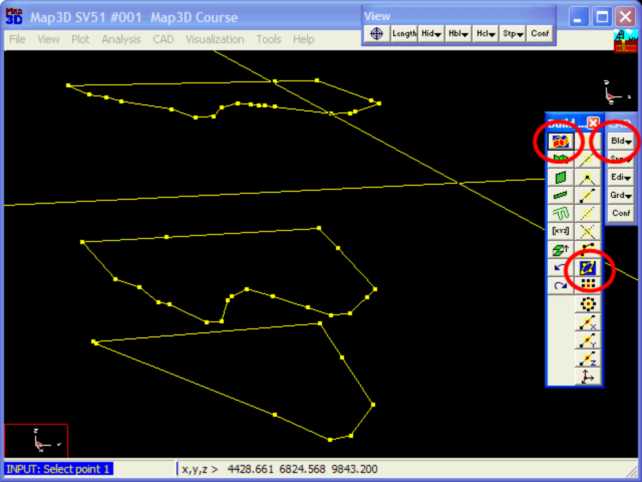642x482 pixels.
Task: Open the Analysis menu
Action: click(121, 39)
